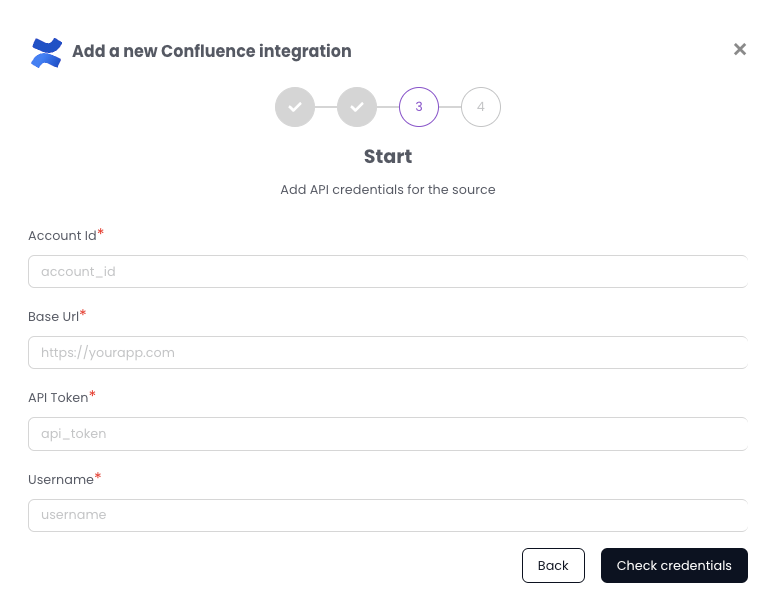783x613 pixels.
Task: Click 'Add API credentials for the source' text
Action: pyautogui.click(x=388, y=190)
